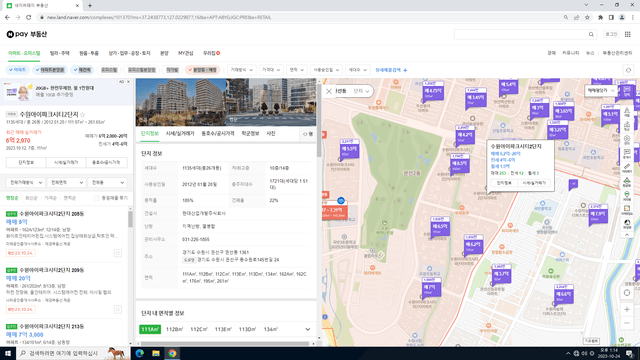Click 시세/실거래가 button in the map popup
Screen dimensions: 640x360
coord(534,183)
